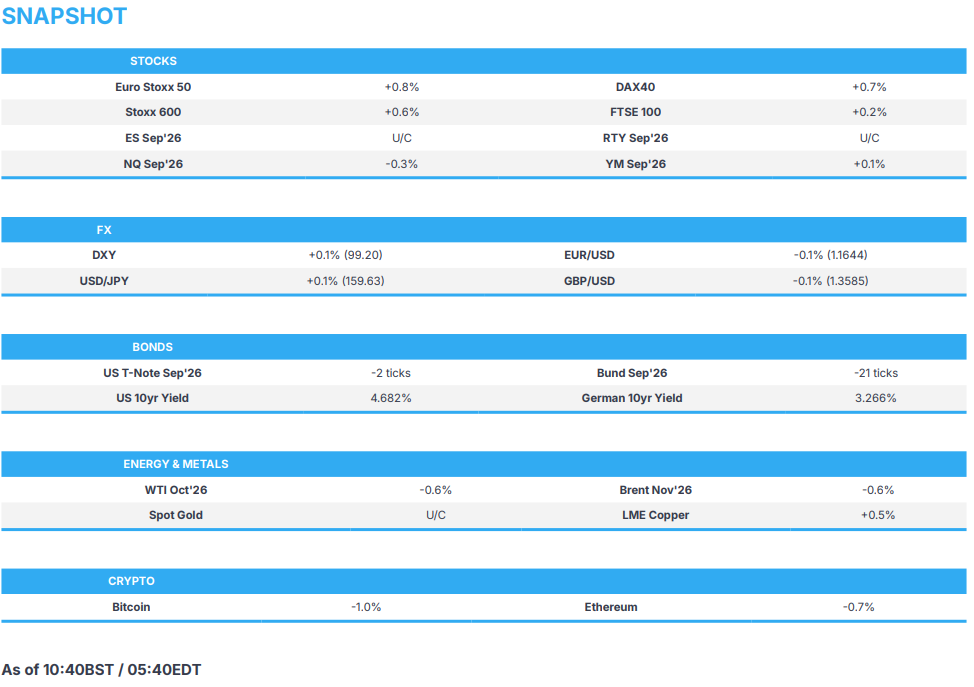Click Ethereum value -0.7%
974x687 pixels.
pos(858,607)
